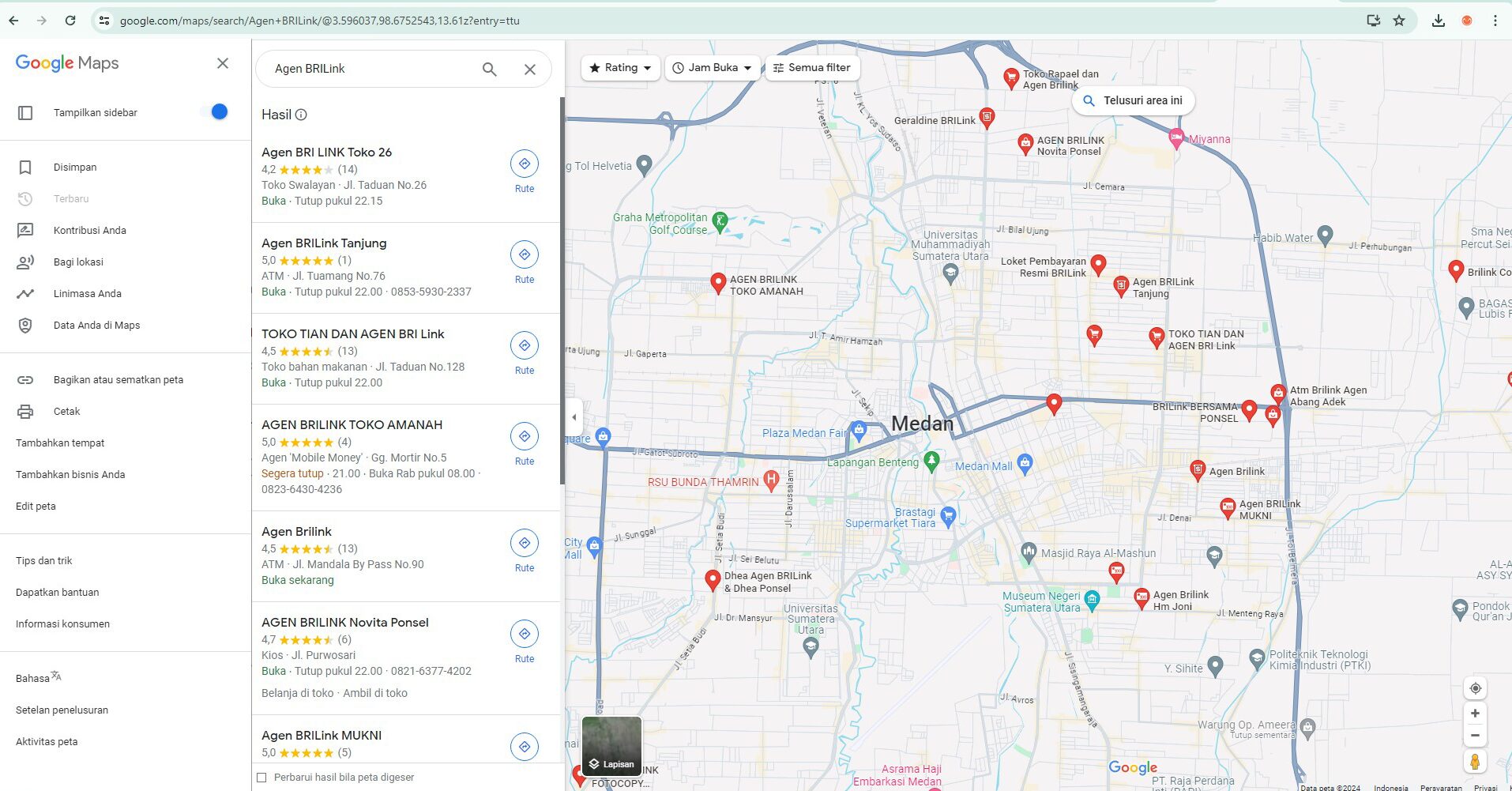
Task: Open Tips dan trik
Action: (44, 560)
